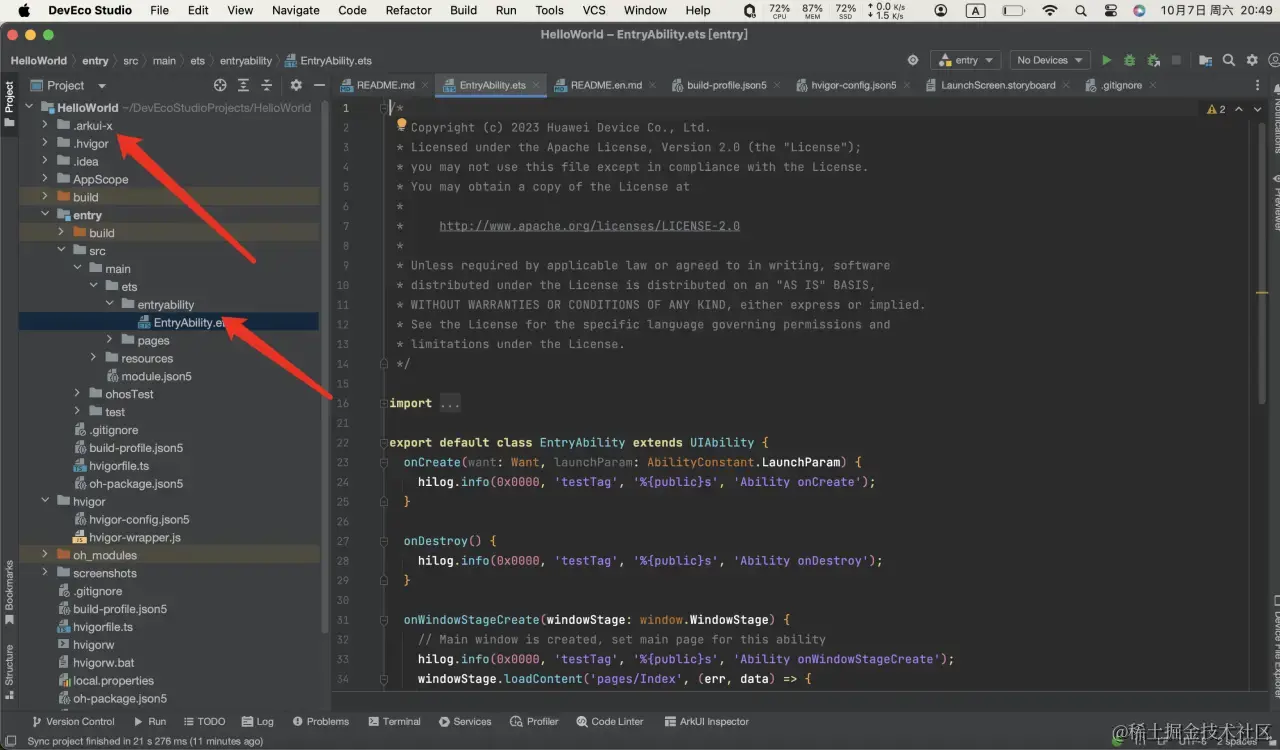Open the Version Control tool window
This screenshot has height=750, width=1280.
[73, 721]
